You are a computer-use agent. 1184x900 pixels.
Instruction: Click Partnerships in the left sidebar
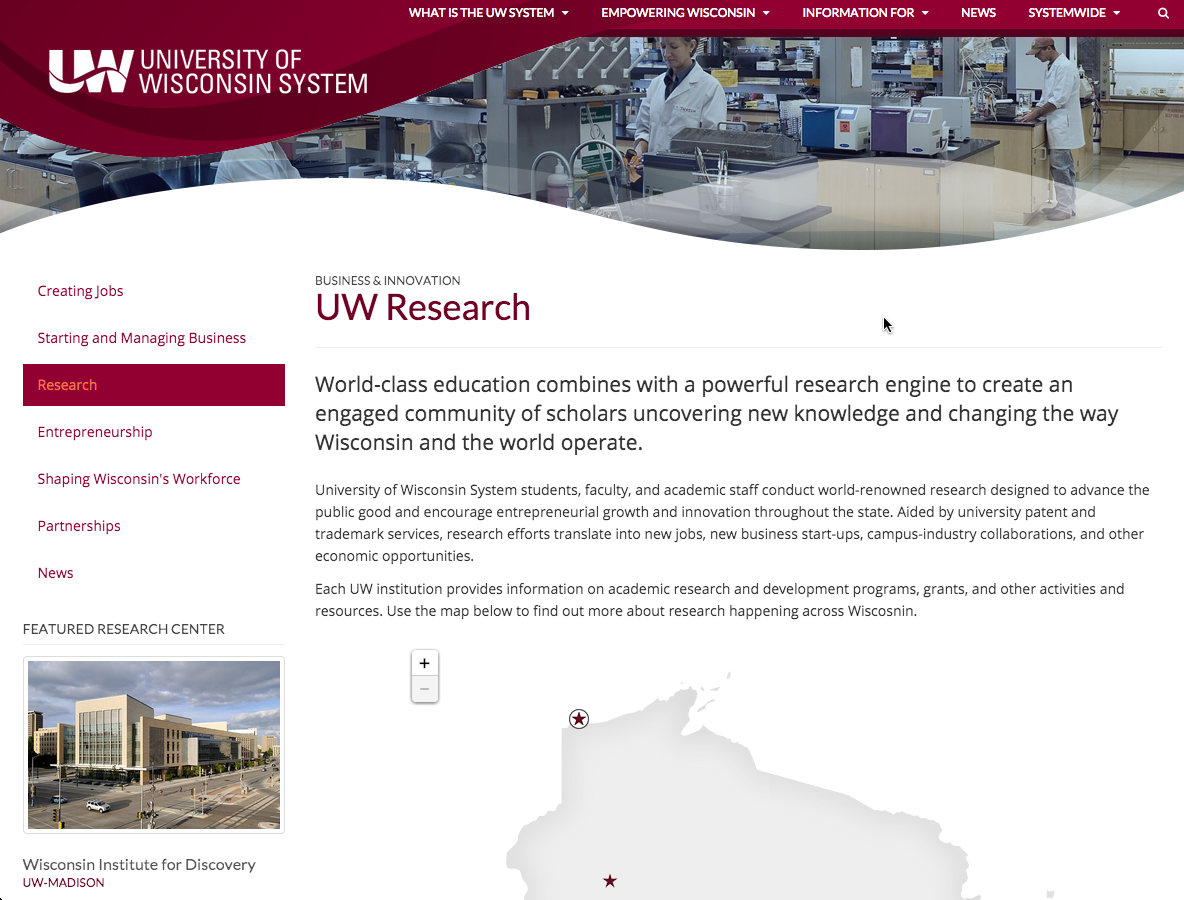click(79, 526)
